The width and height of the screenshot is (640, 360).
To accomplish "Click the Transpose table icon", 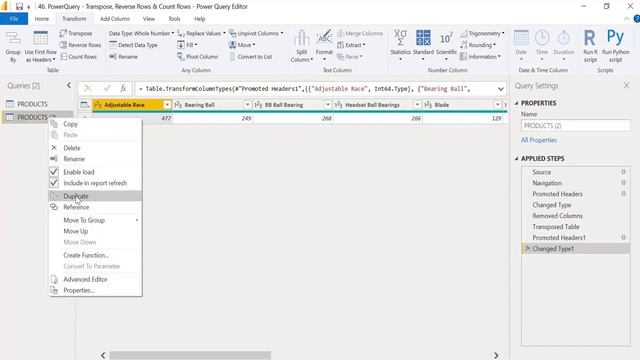I will pyautogui.click(x=63, y=33).
